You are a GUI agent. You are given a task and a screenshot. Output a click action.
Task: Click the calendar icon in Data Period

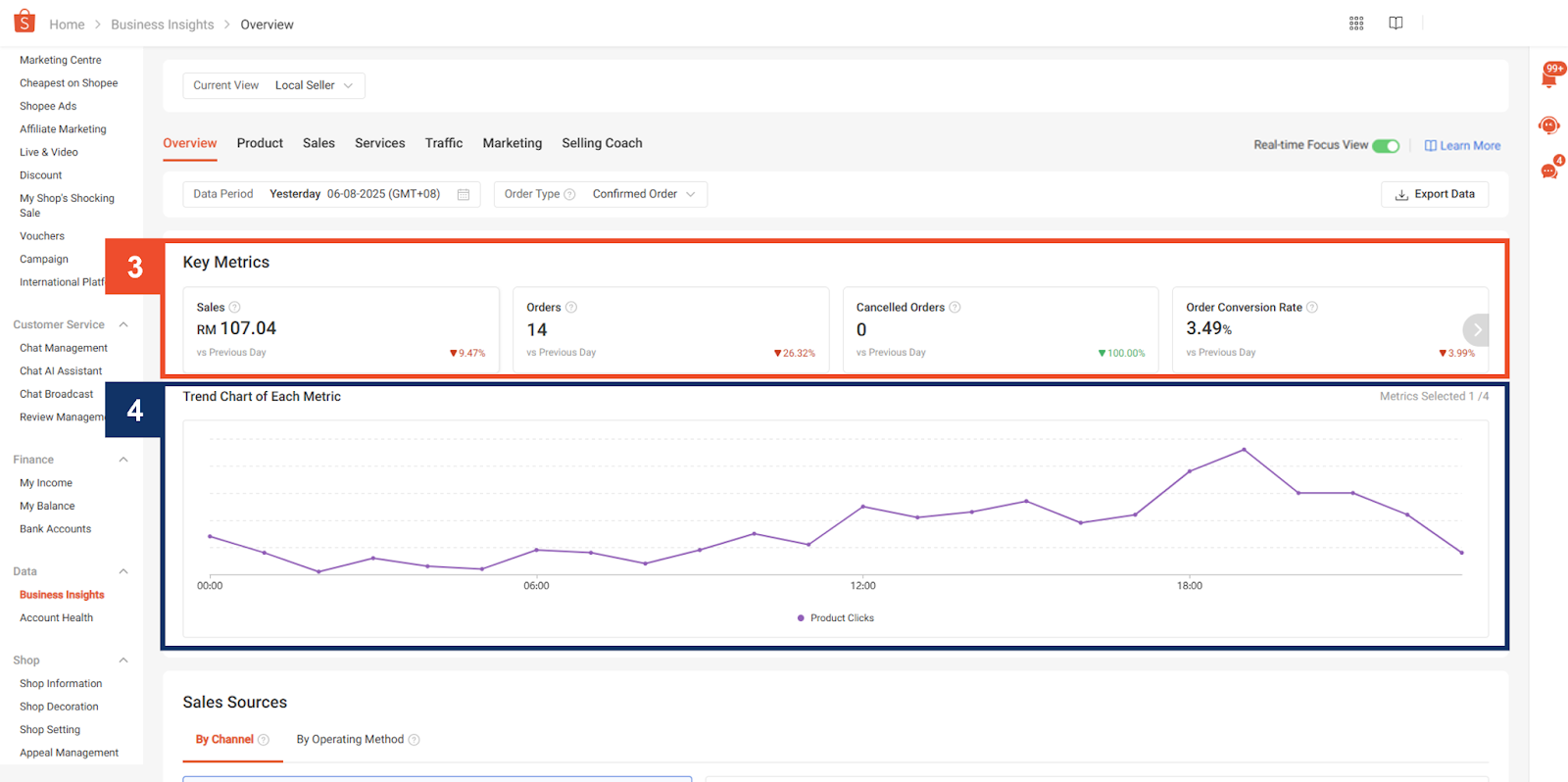coord(464,194)
